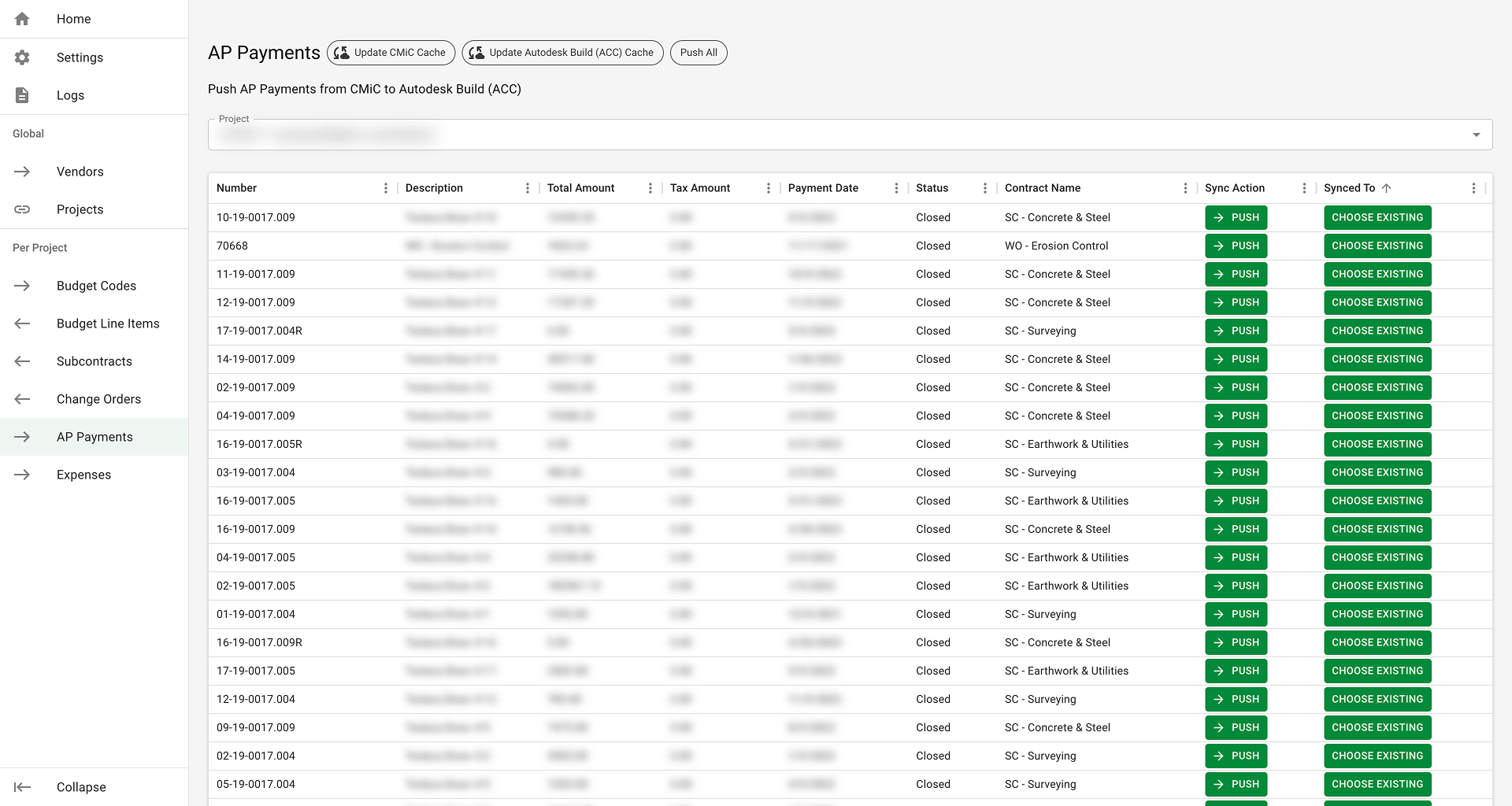Push payment 70668 to Autodesk Build
The width and height of the screenshot is (1512, 806).
pyautogui.click(x=1236, y=246)
